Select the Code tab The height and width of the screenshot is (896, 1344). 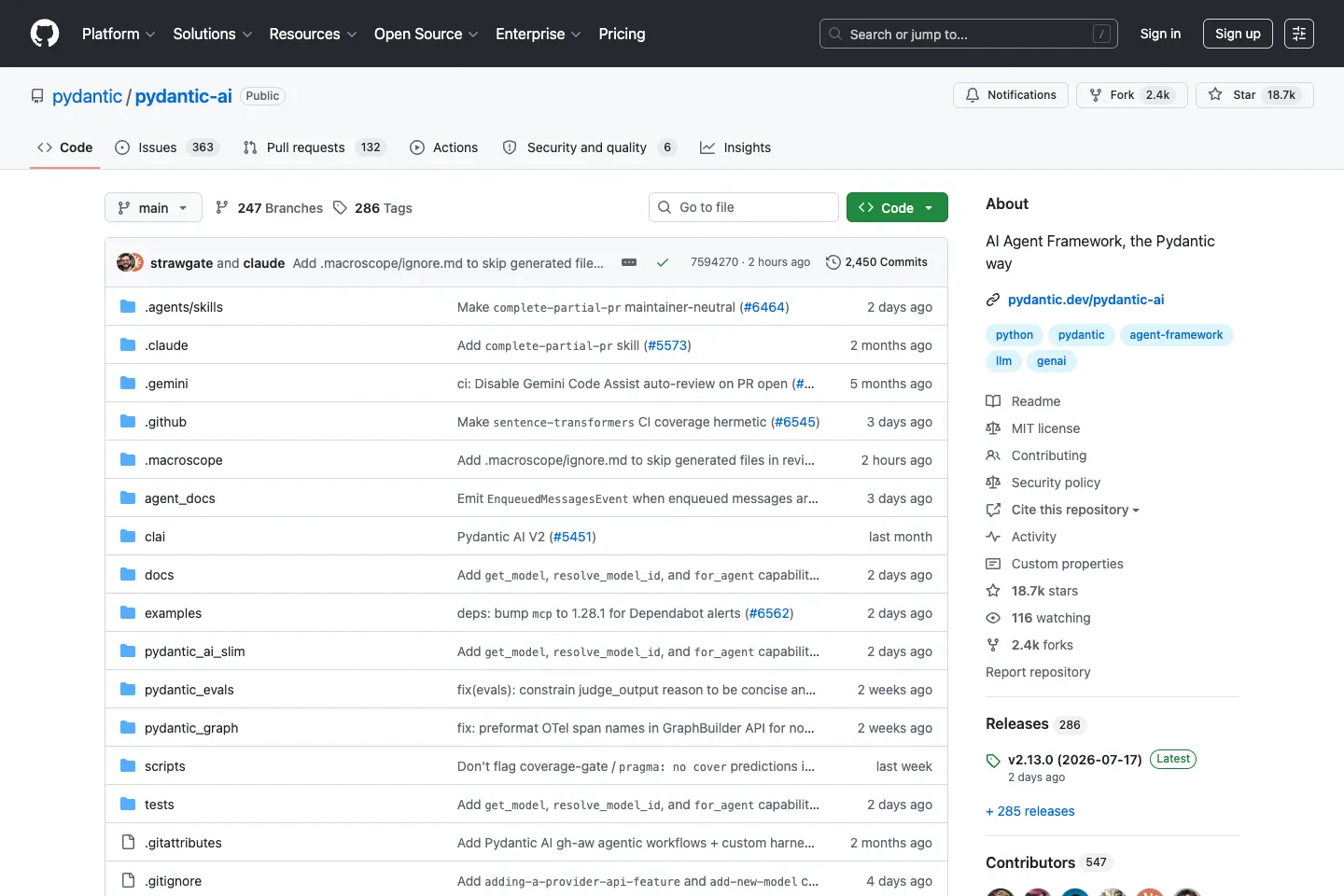[x=64, y=147]
